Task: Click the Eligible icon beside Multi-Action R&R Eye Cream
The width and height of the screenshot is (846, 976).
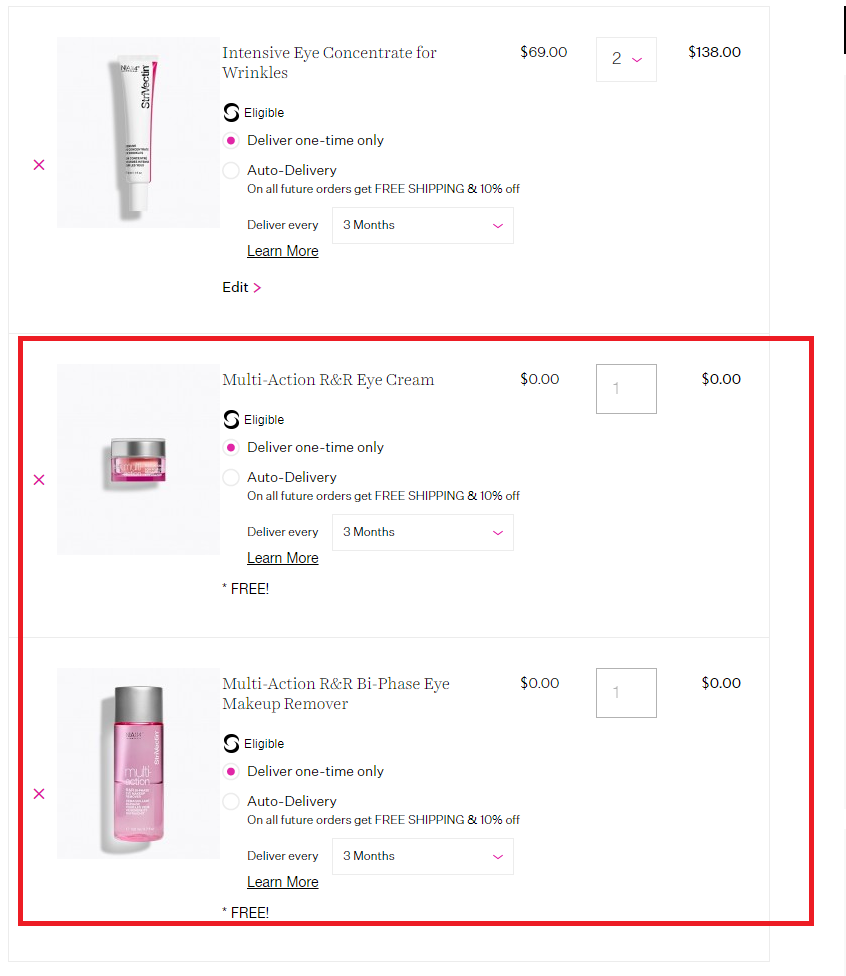Action: pyautogui.click(x=230, y=419)
